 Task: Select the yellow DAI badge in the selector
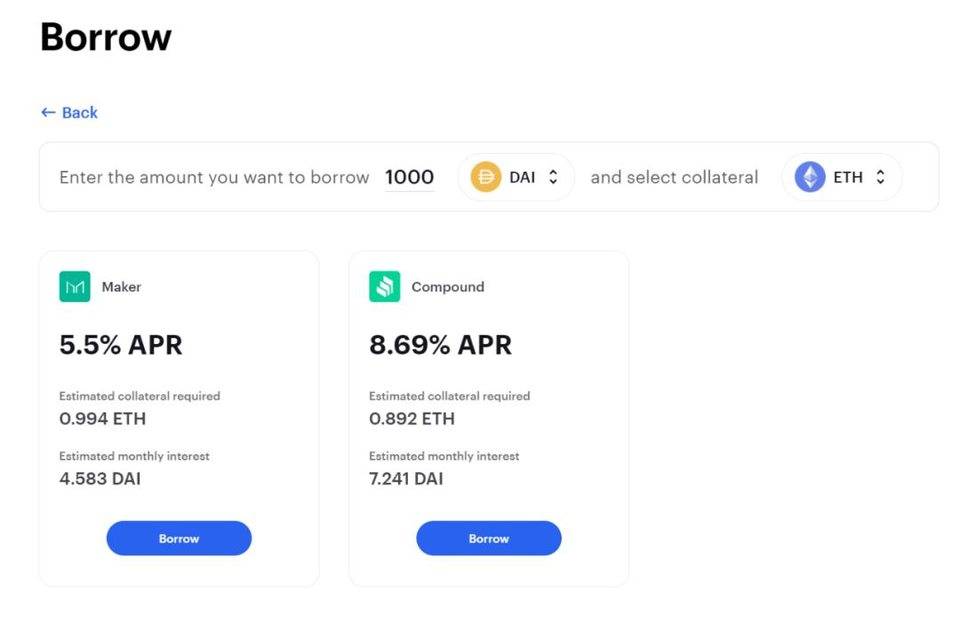[486, 176]
